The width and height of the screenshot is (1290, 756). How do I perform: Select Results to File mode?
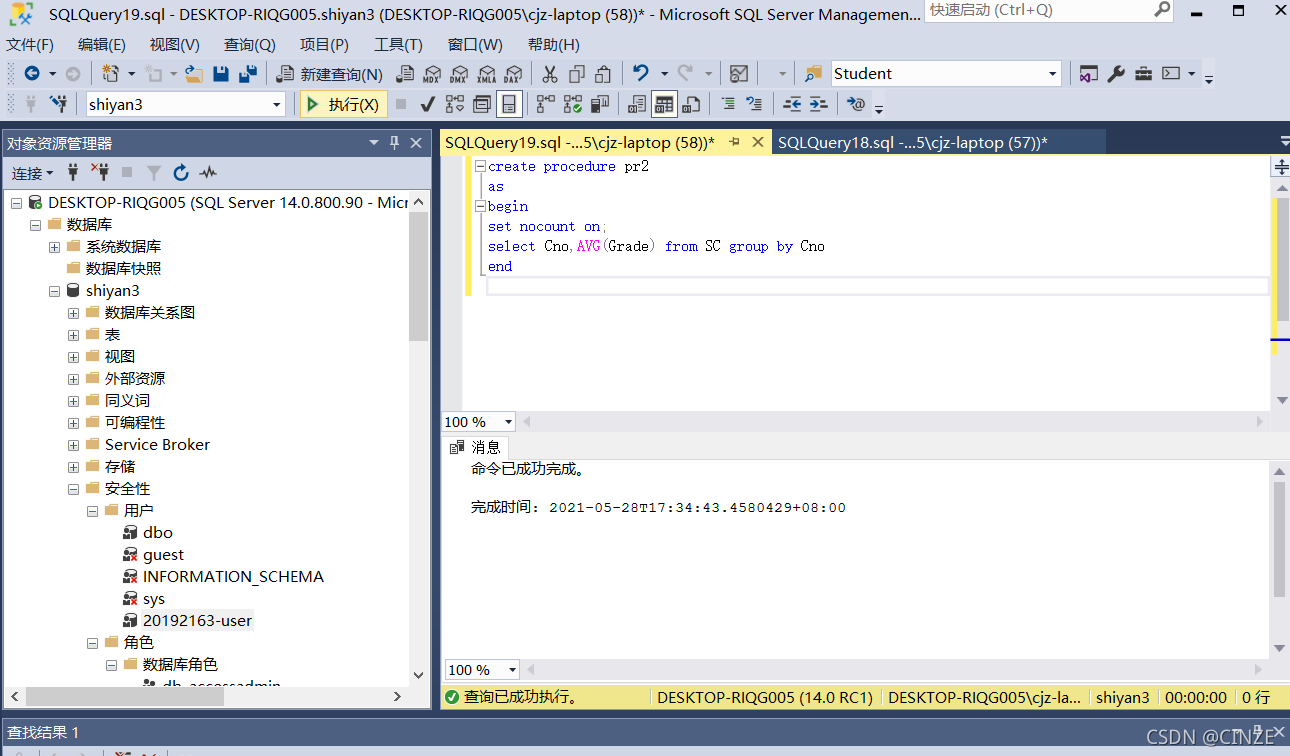(690, 104)
